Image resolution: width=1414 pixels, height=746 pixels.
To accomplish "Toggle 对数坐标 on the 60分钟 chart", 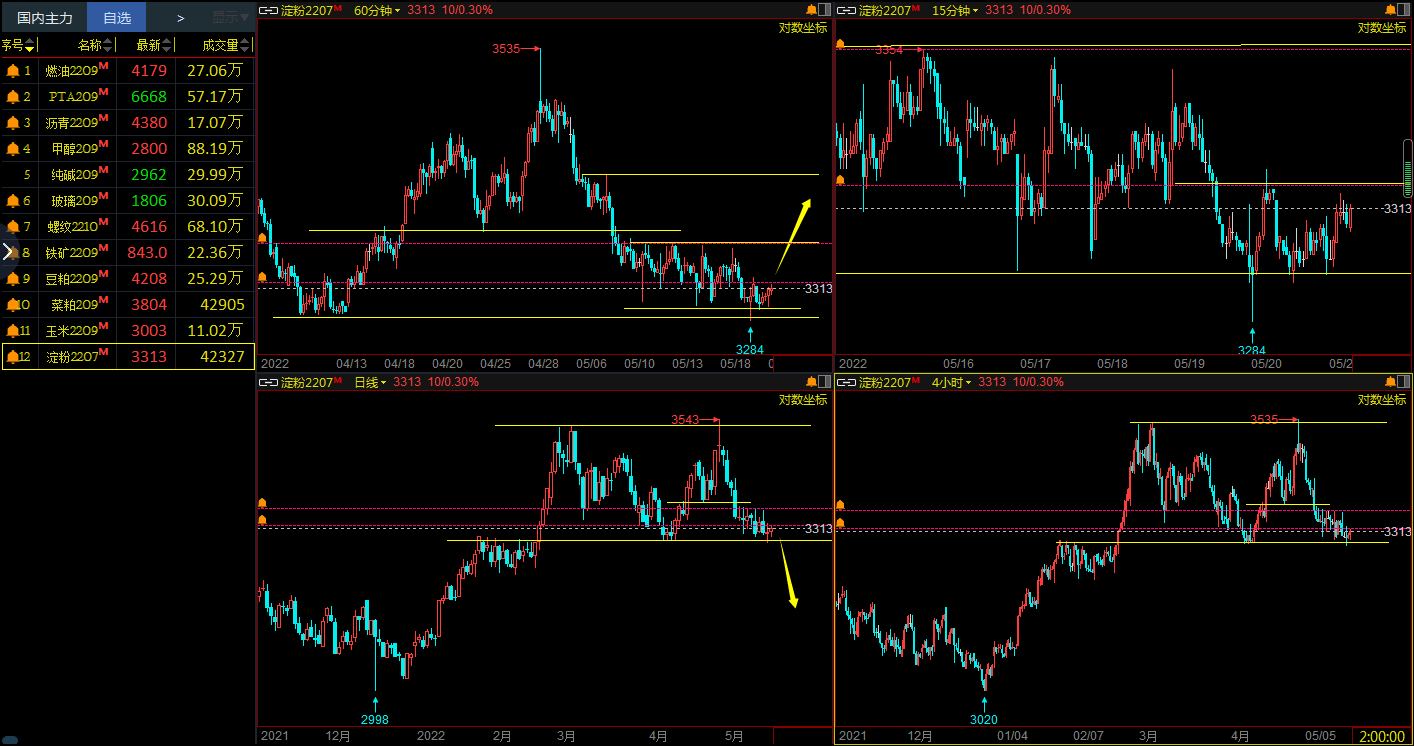I will [803, 28].
